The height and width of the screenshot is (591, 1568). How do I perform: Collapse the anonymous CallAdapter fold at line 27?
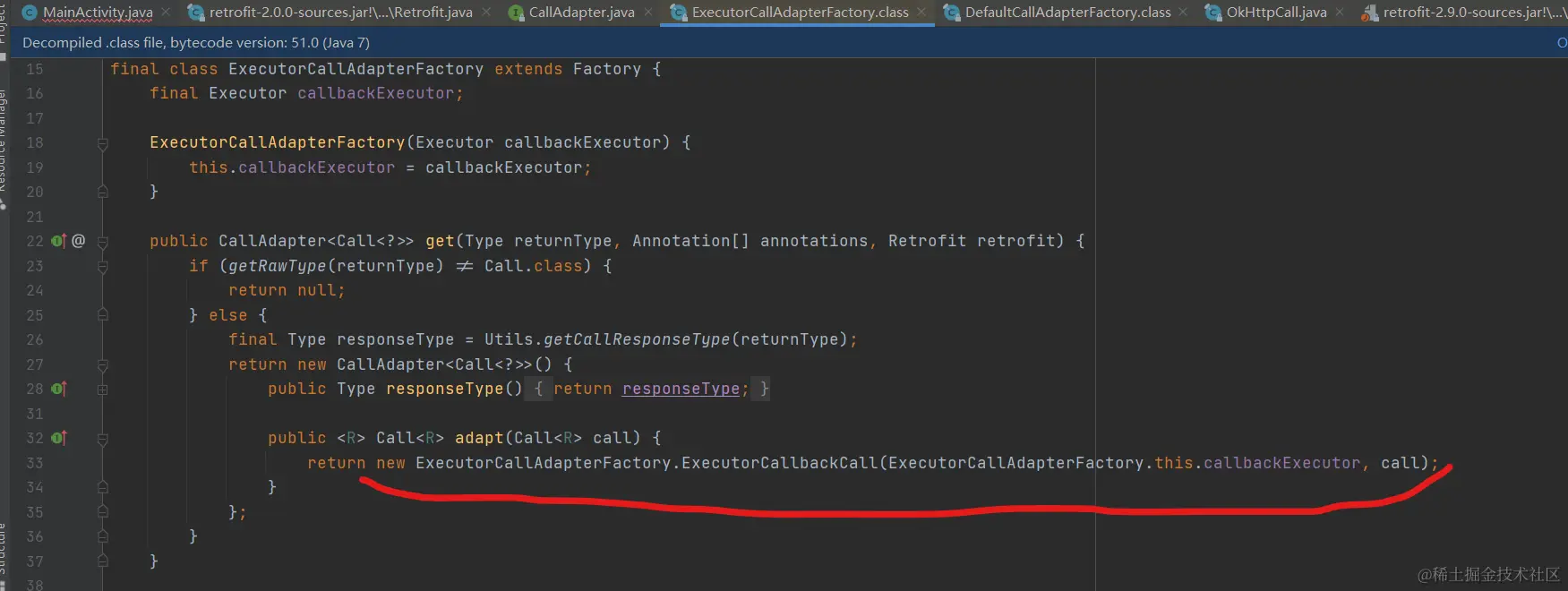(x=102, y=364)
